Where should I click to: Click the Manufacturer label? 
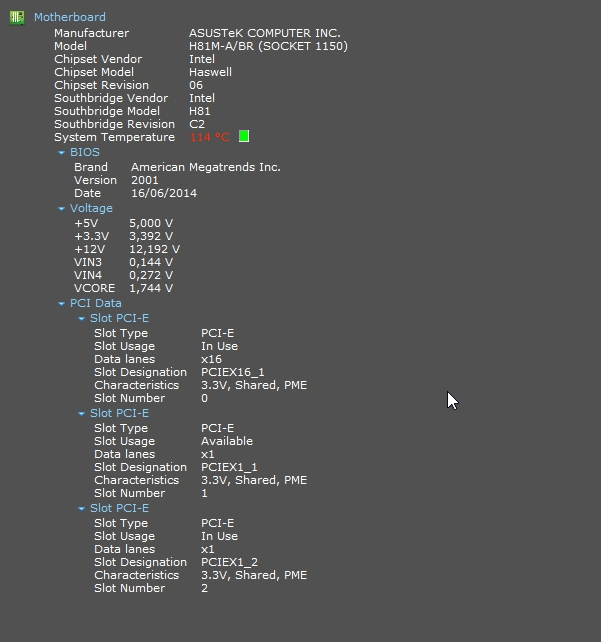pos(92,33)
